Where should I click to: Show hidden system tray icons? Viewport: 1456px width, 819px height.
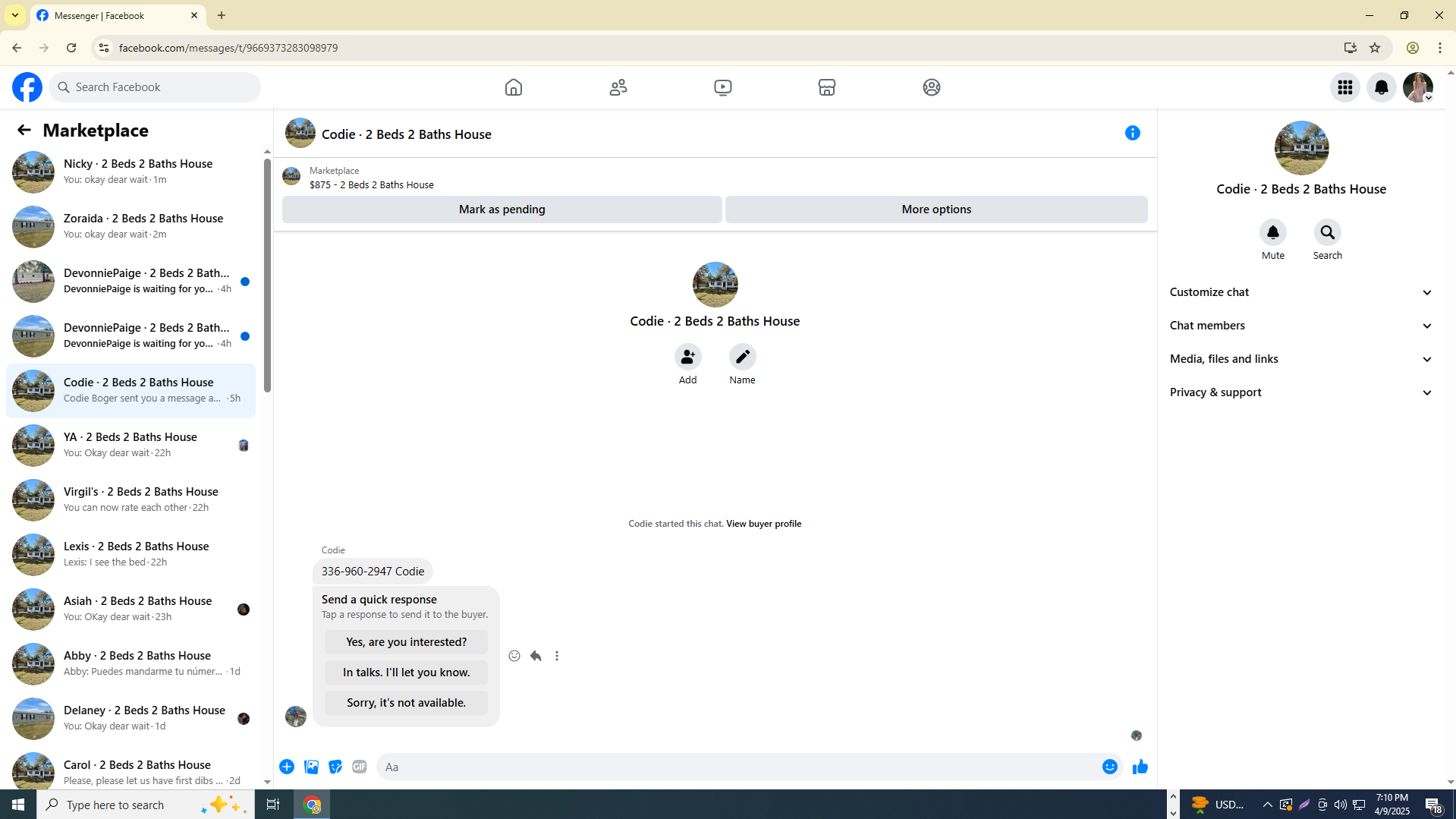click(x=1268, y=805)
